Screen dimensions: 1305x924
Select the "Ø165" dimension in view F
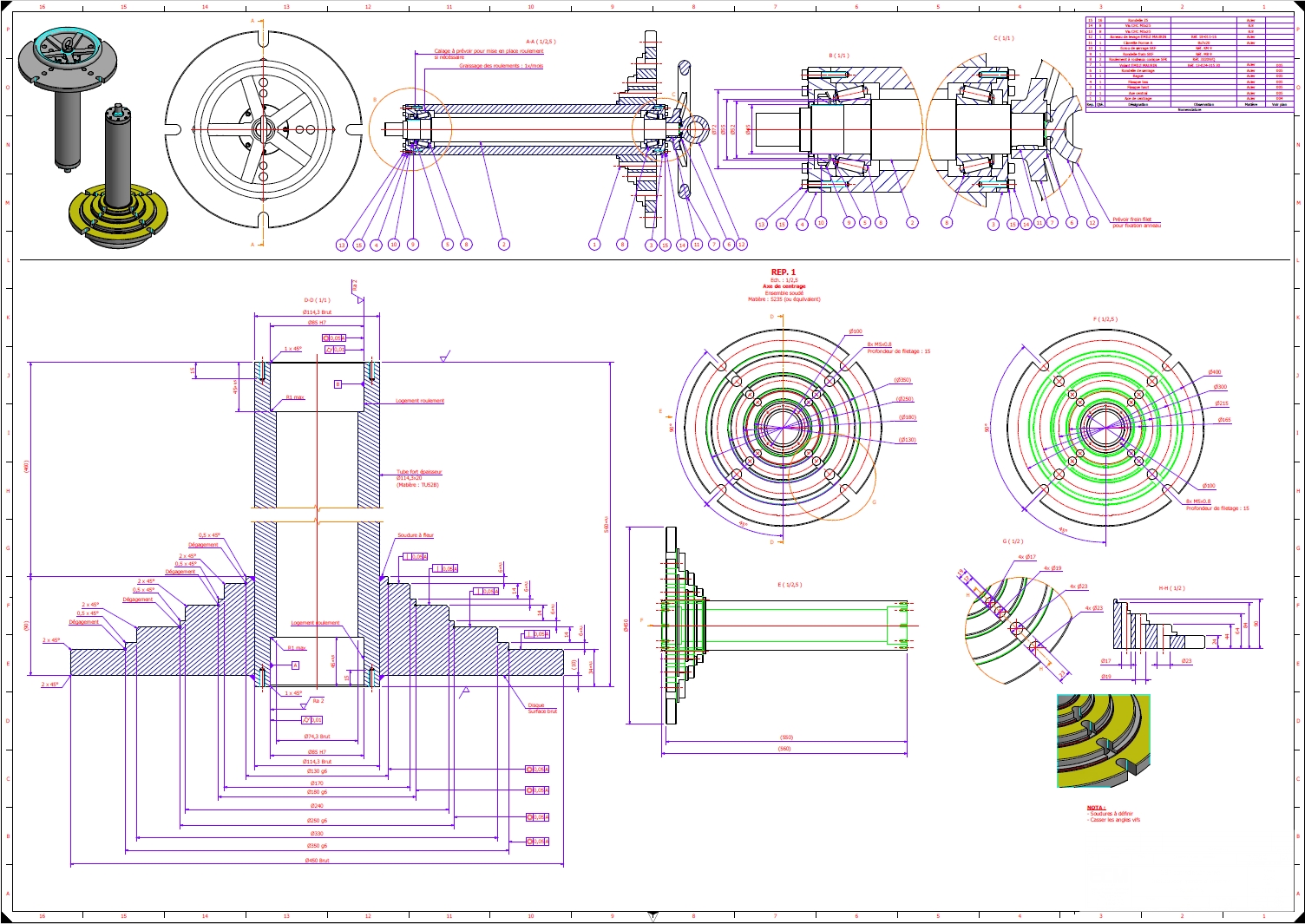pyautogui.click(x=1223, y=420)
